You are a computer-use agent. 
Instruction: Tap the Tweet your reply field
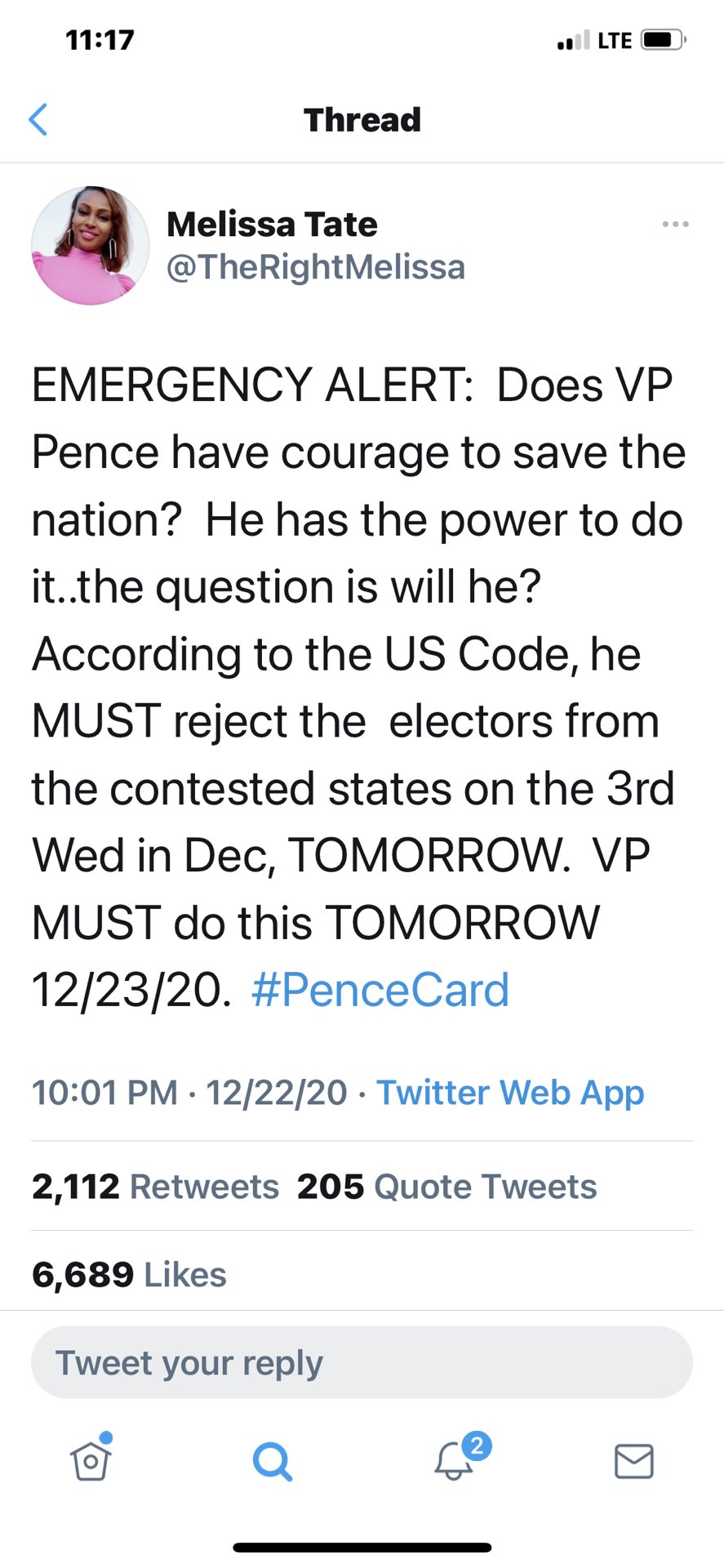362,1361
